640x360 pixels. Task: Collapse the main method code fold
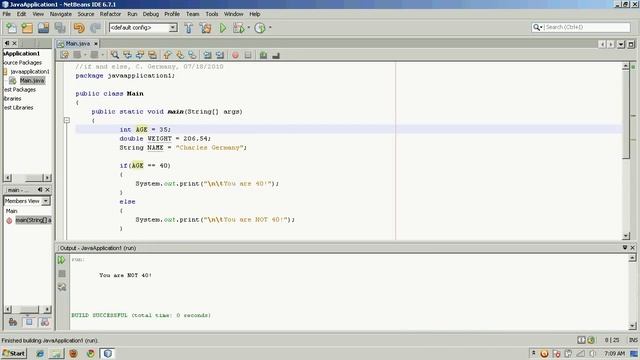tap(67, 120)
